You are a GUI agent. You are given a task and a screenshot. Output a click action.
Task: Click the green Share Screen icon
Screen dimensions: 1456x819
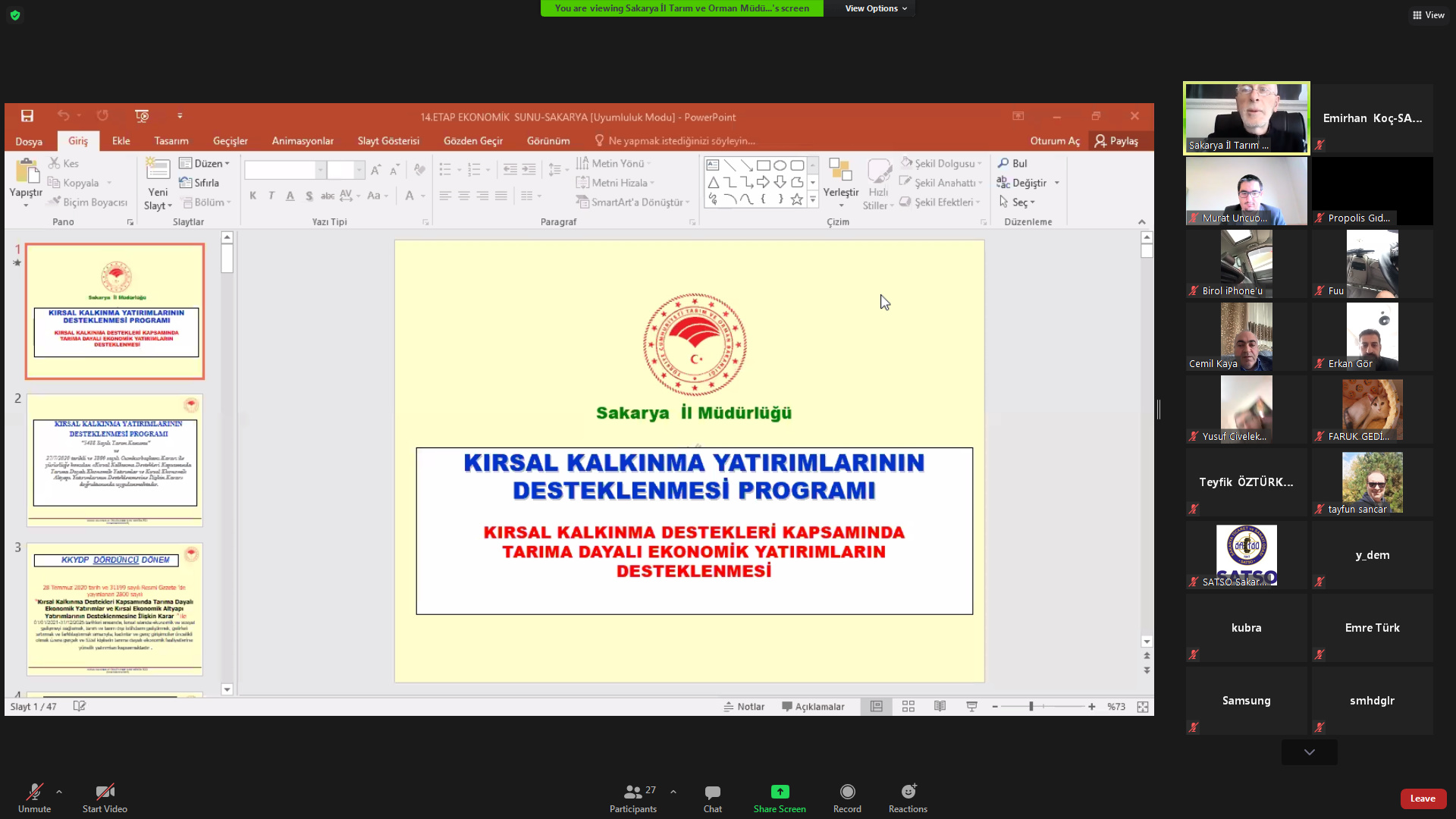point(780,792)
